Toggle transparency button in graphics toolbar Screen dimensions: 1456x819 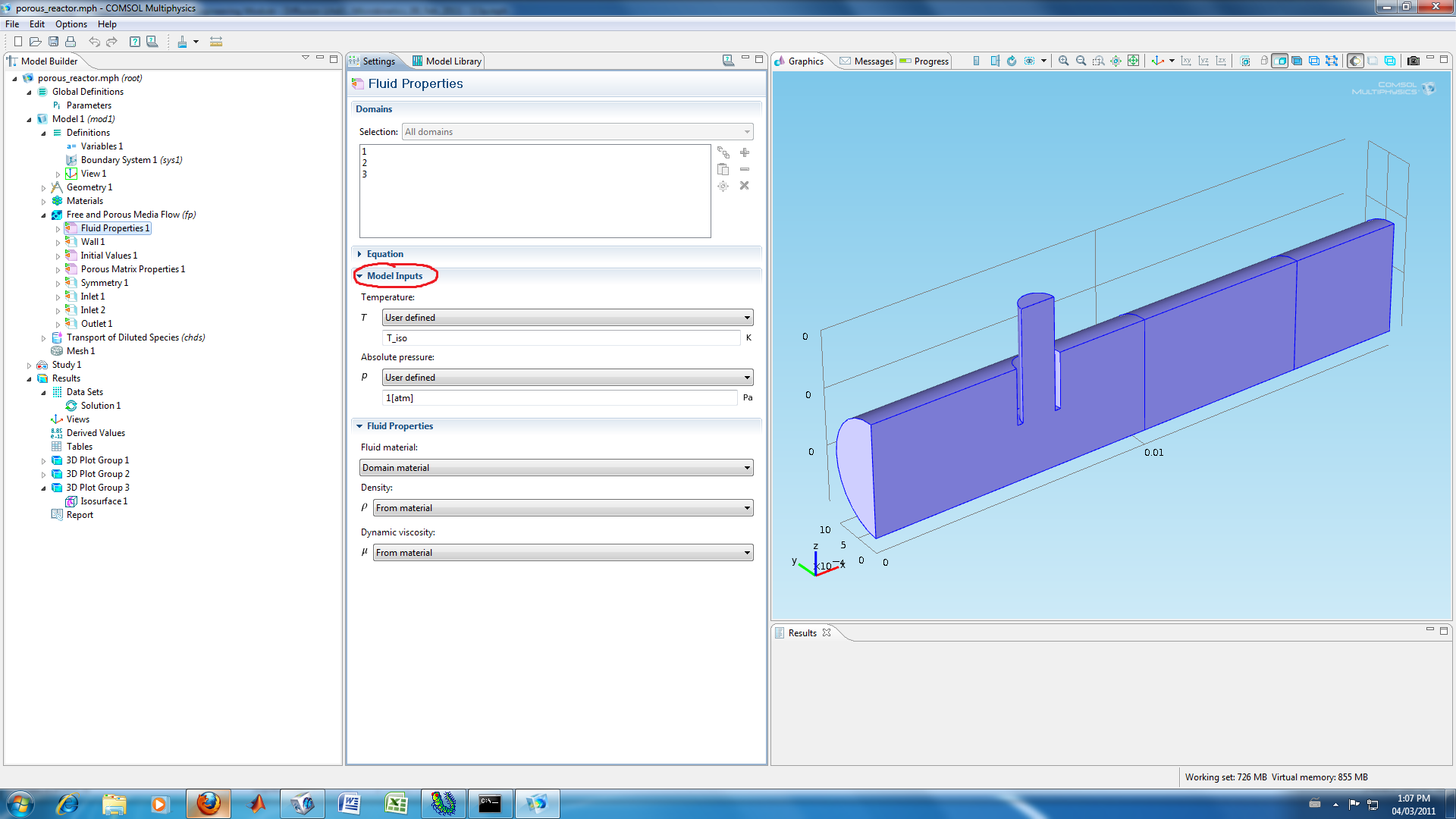coord(1373,61)
